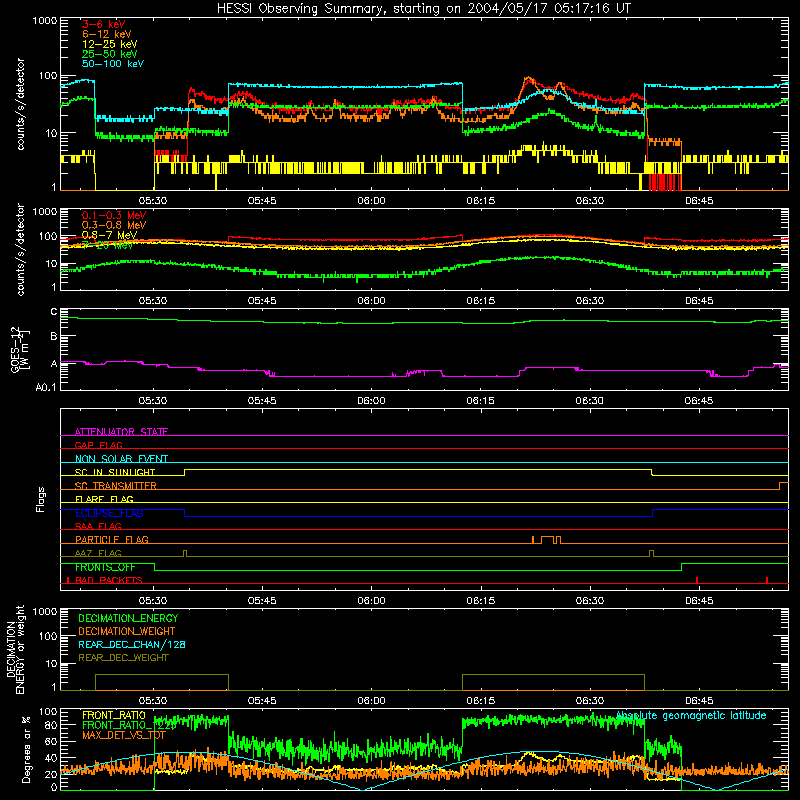Viewport: 800px width, 800px height.
Task: Click the ECLIPSE_FLAG label
Action: 109,513
